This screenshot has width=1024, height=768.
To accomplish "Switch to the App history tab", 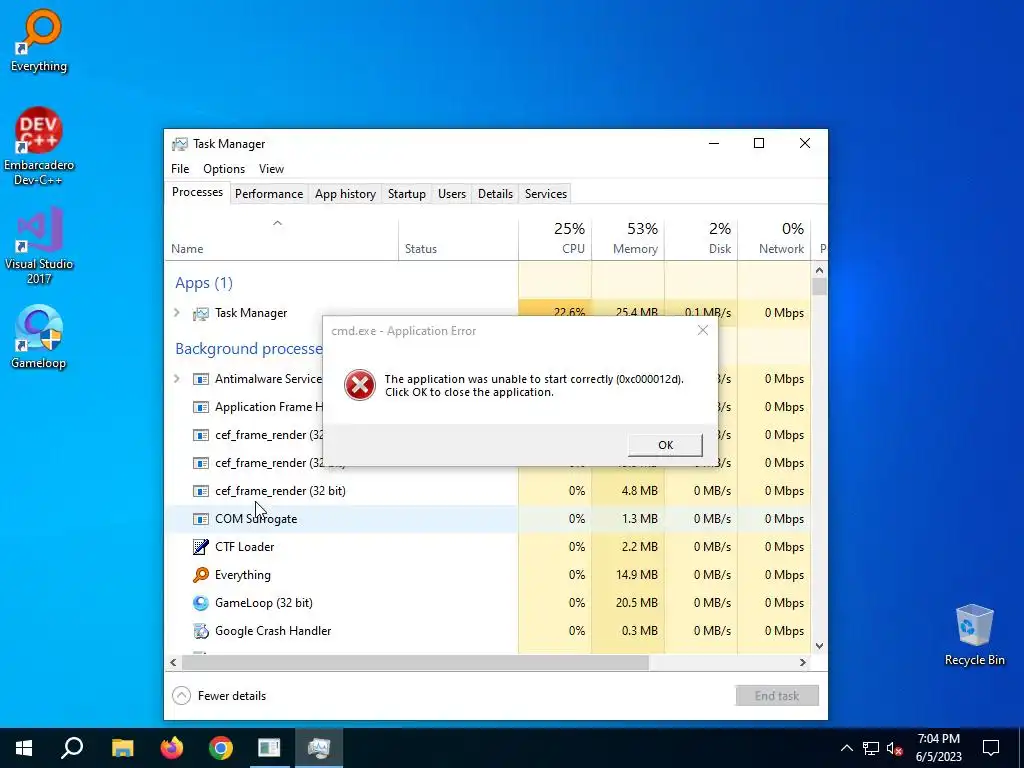I will (345, 194).
